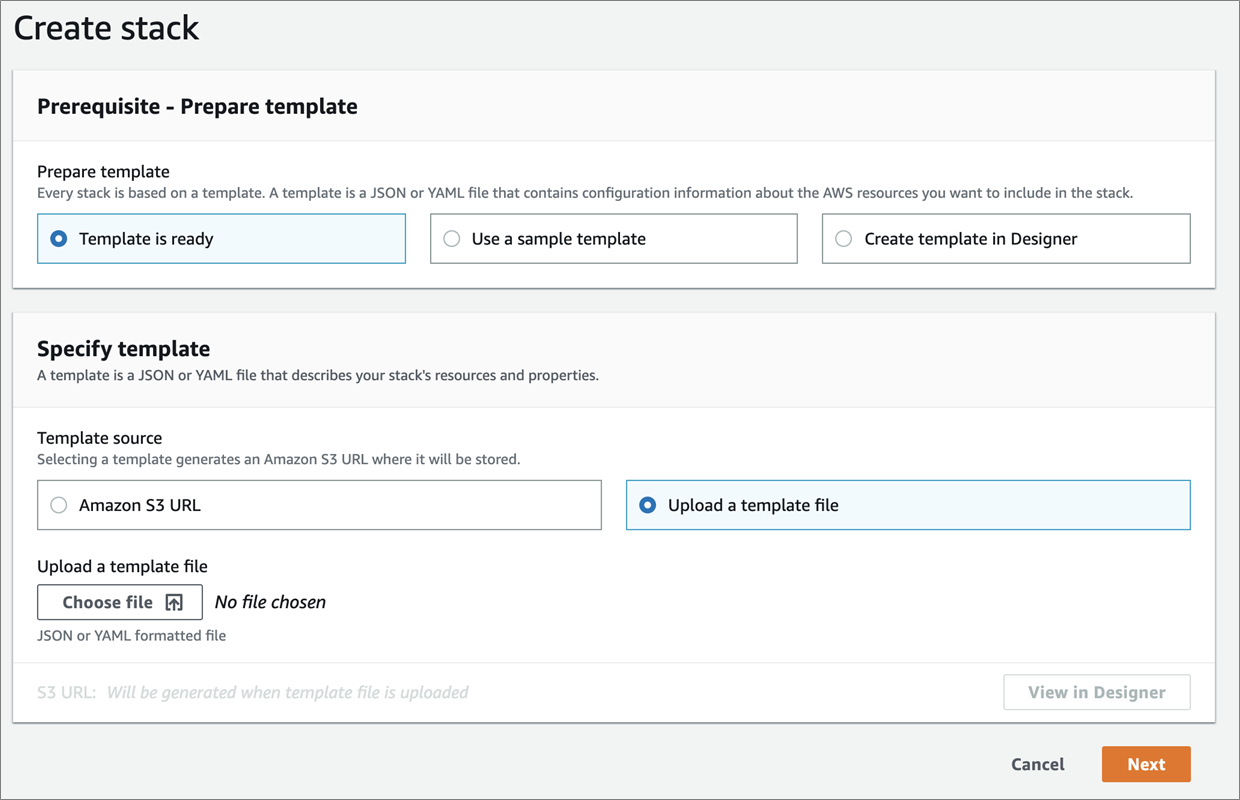Click the "Template source" field label

(99, 438)
